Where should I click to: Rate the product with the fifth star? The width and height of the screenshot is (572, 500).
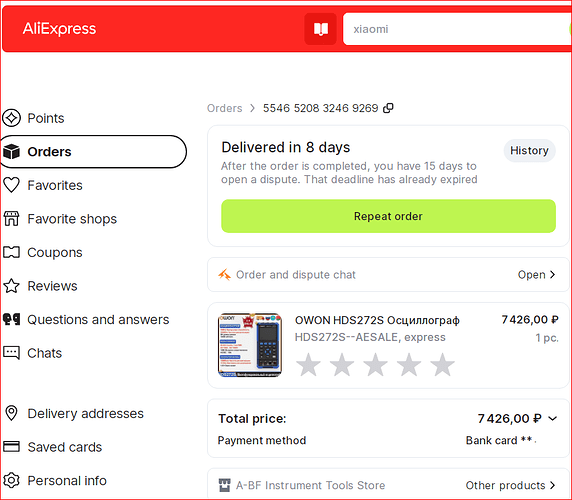[x=442, y=364]
